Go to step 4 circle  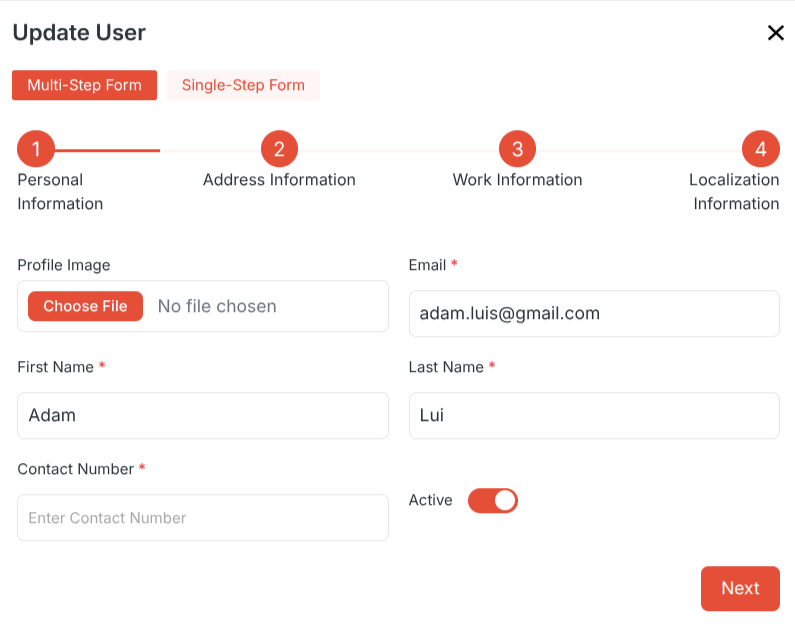[761, 149]
